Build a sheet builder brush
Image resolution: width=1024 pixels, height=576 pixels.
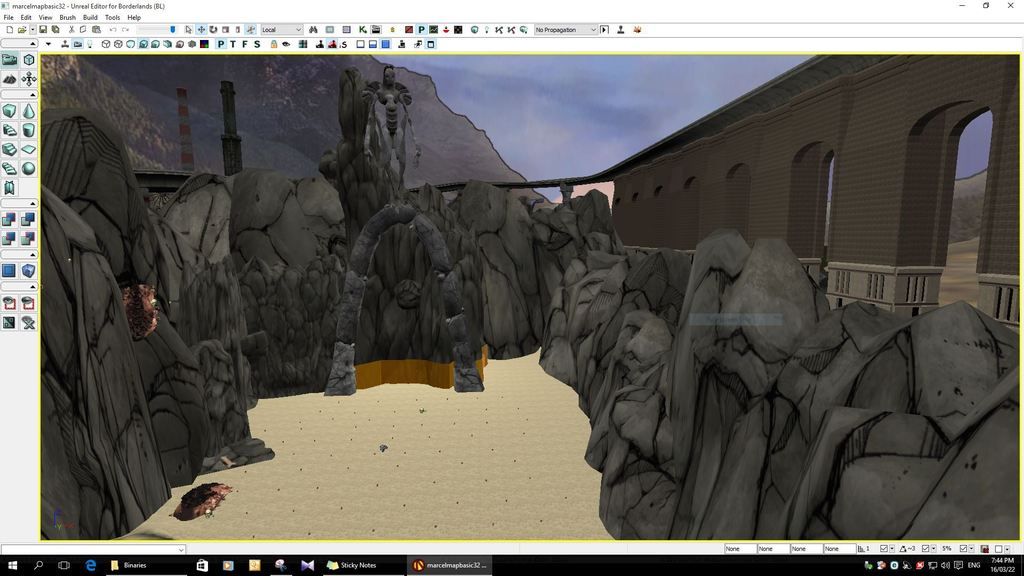(29, 150)
